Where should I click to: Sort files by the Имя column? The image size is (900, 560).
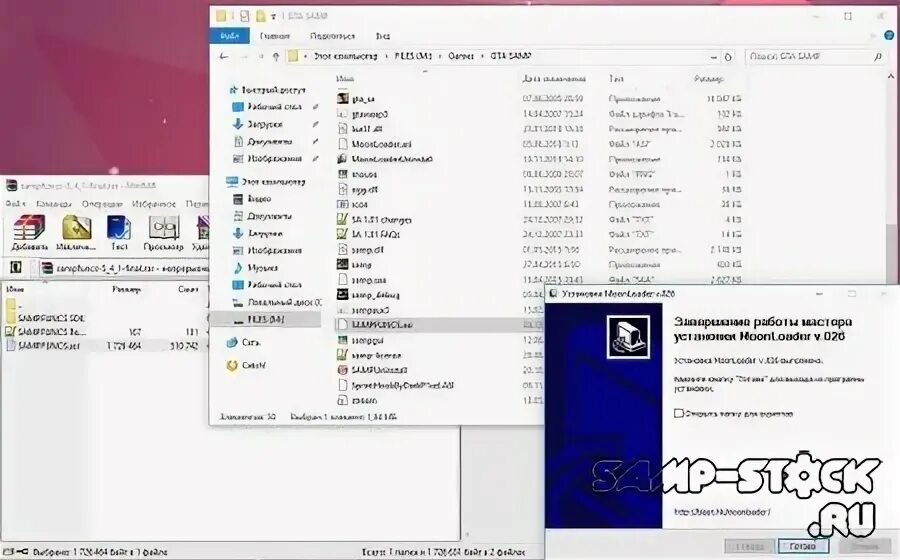pyautogui.click(x=345, y=79)
